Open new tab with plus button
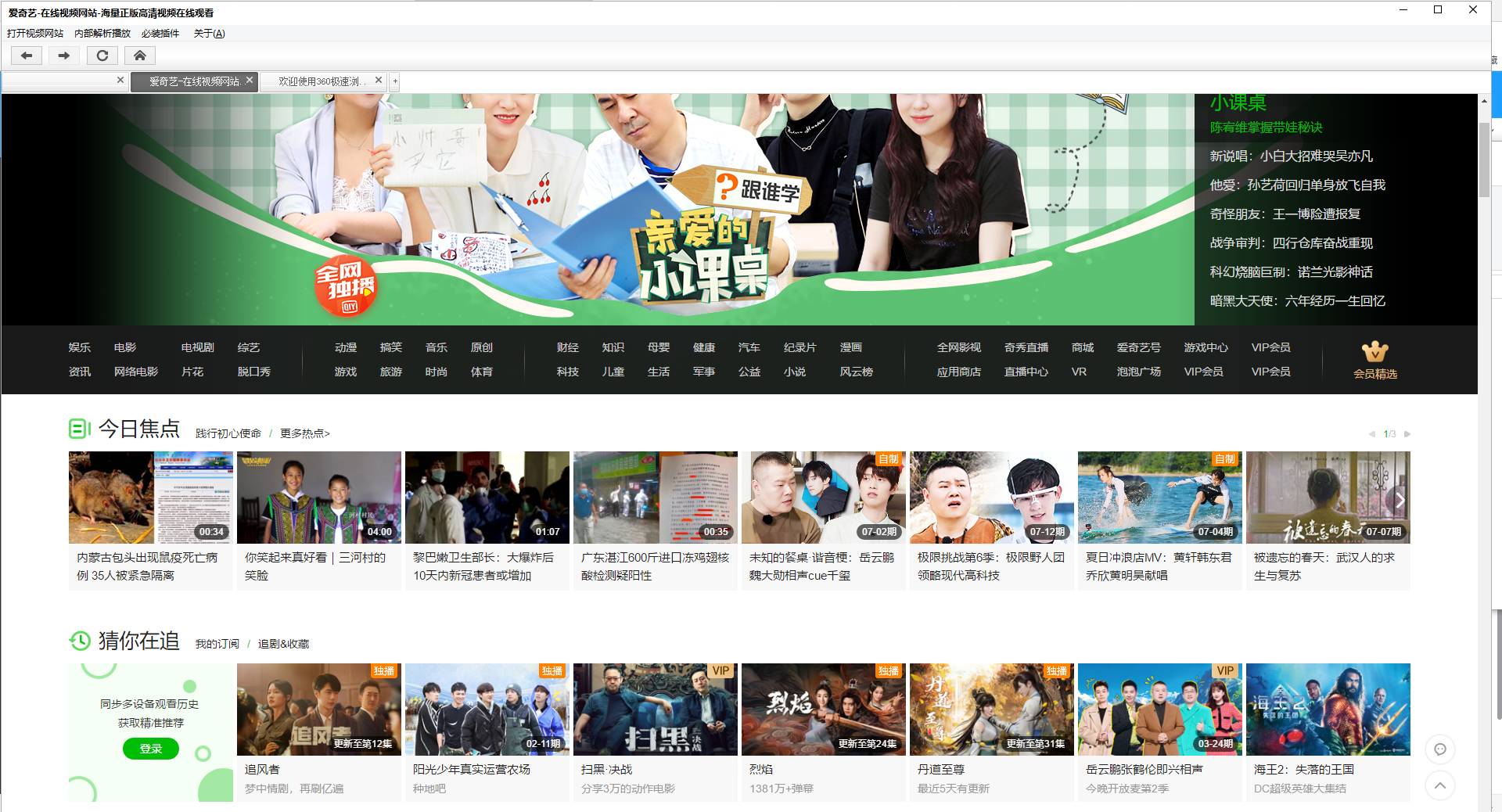1502x812 pixels. click(395, 81)
